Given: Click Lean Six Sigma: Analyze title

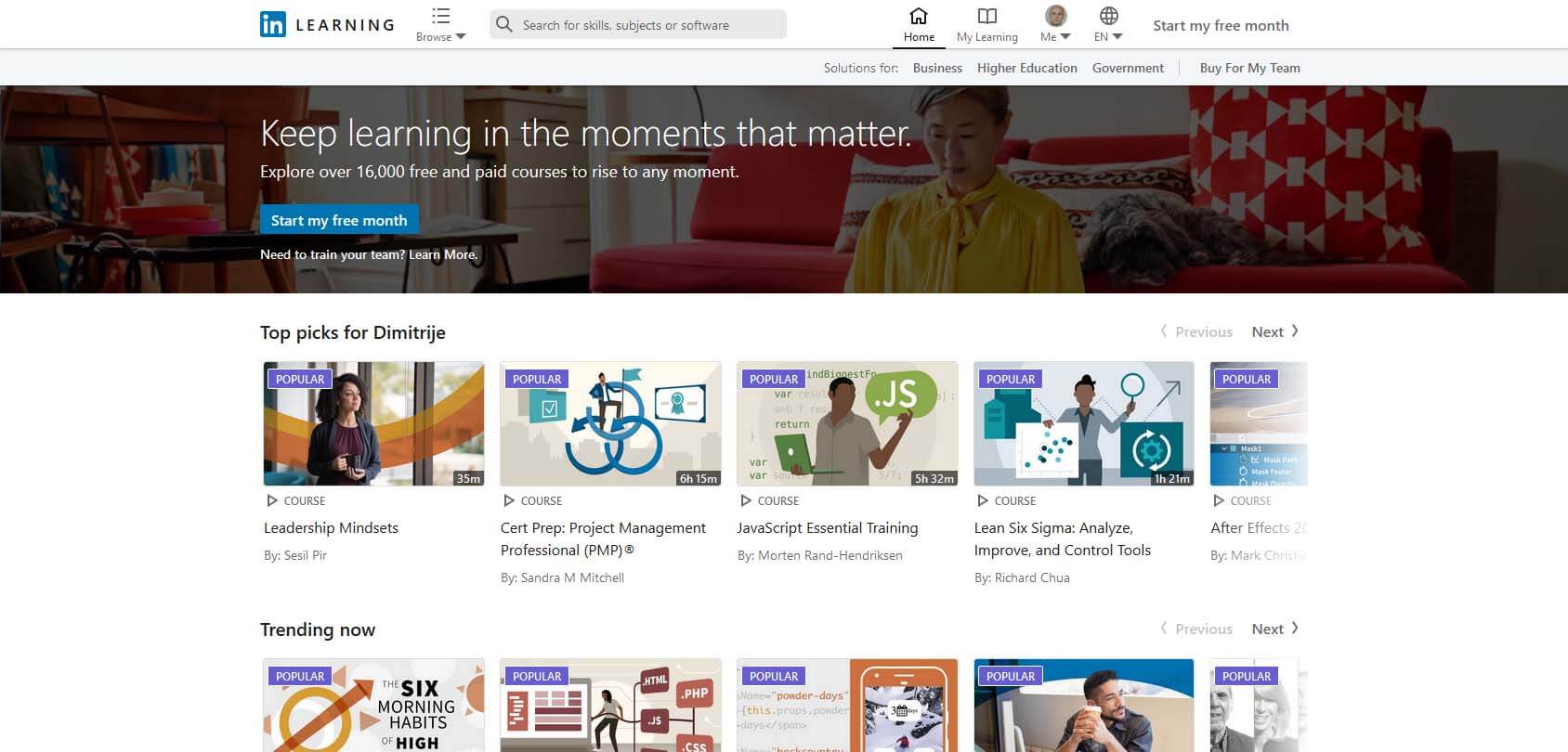Looking at the screenshot, I should click(x=1063, y=538).
